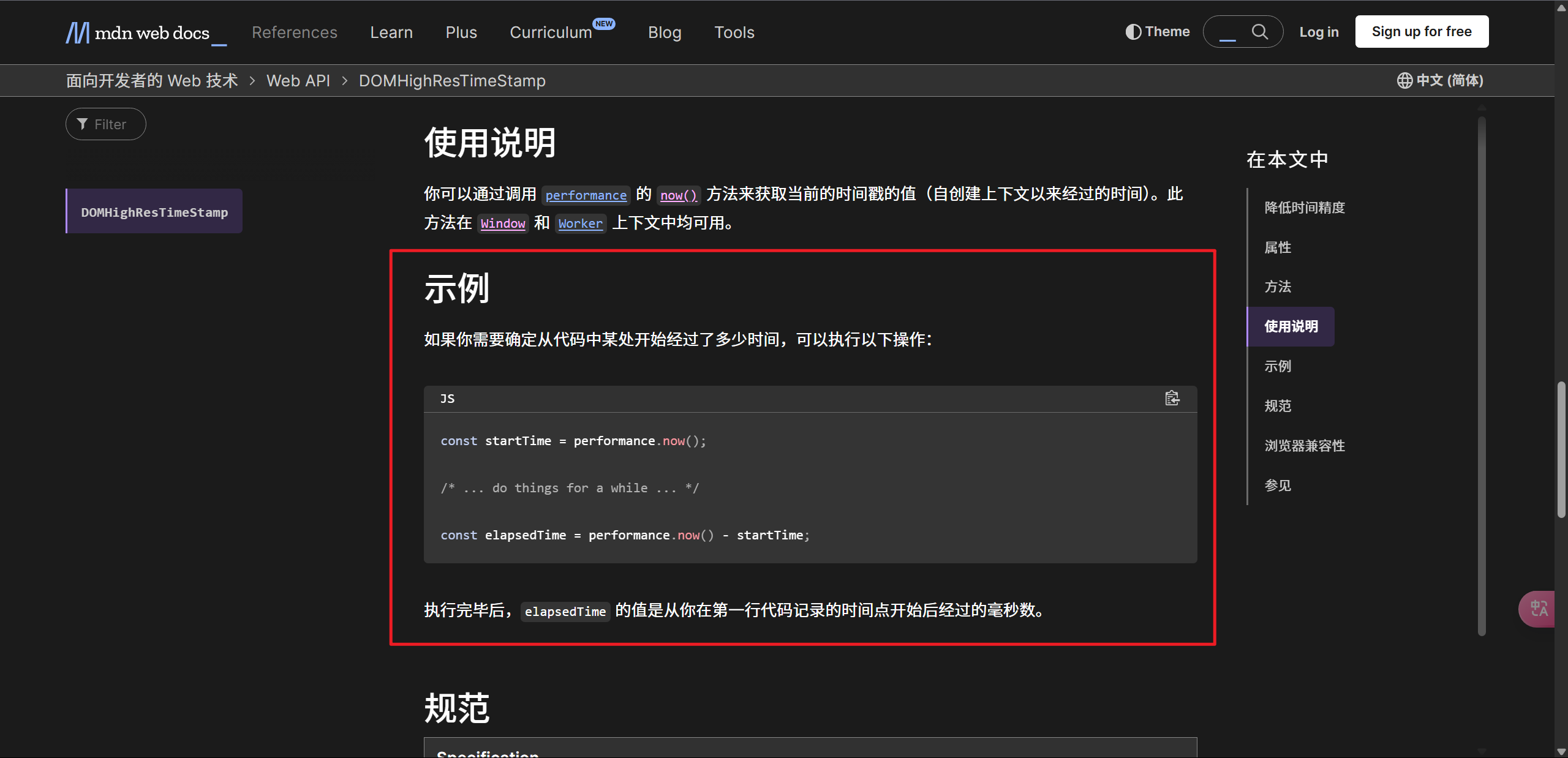Open the 中文 (简体) language dropdown
The width and height of the screenshot is (1568, 758).
tap(1449, 81)
